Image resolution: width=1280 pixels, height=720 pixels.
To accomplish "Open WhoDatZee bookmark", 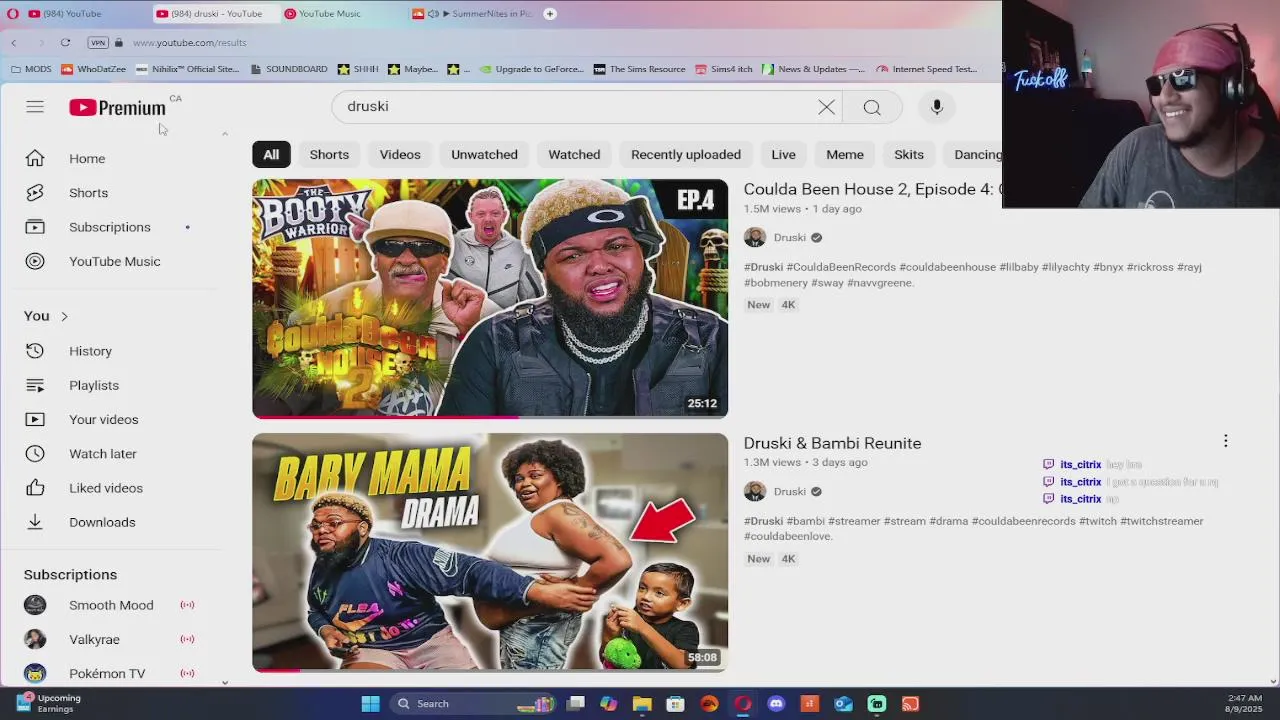I will (x=94, y=69).
